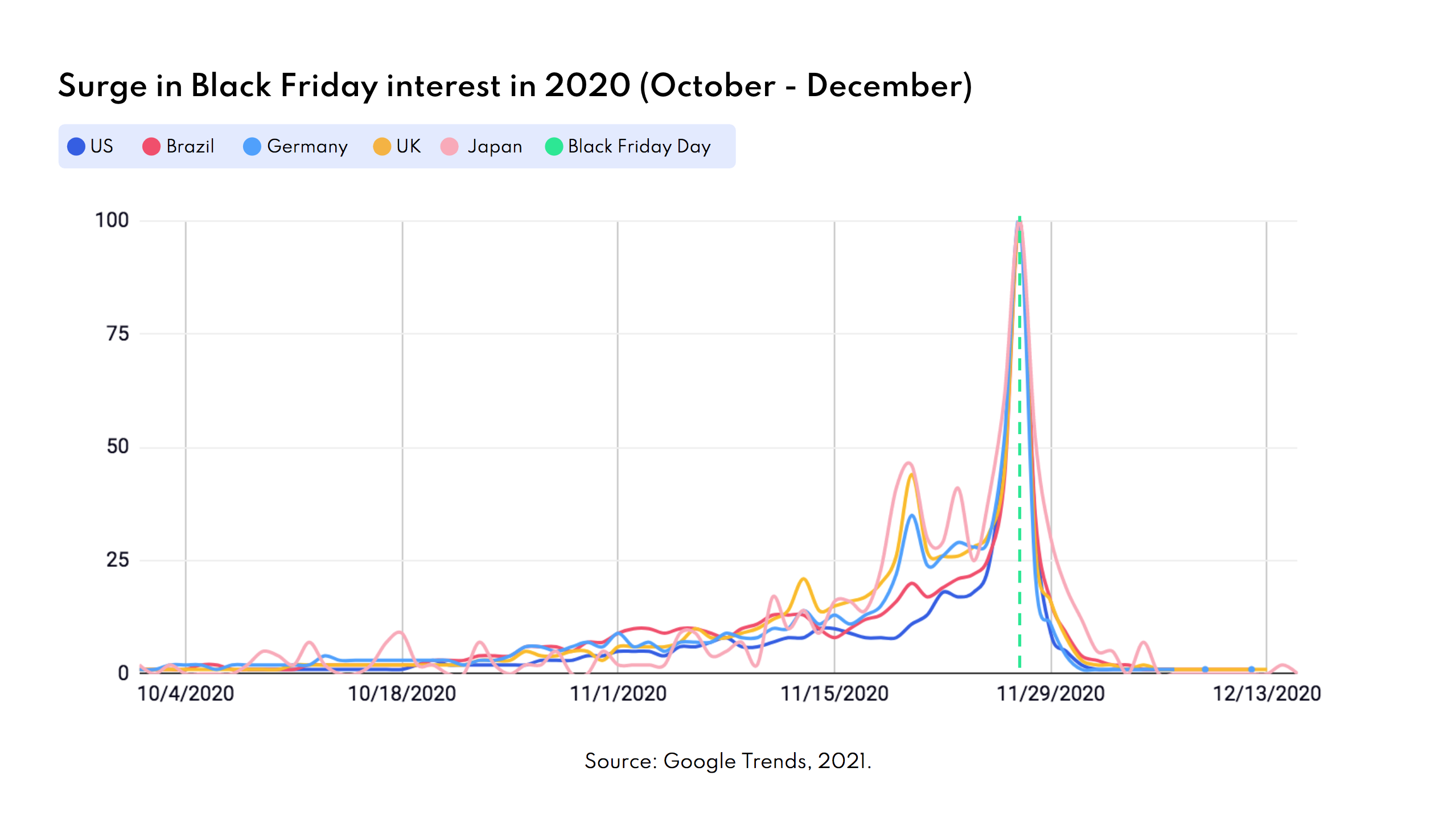Image resolution: width=1456 pixels, height=817 pixels.
Task: Click the Brazil legend color dot
Action: [151, 147]
